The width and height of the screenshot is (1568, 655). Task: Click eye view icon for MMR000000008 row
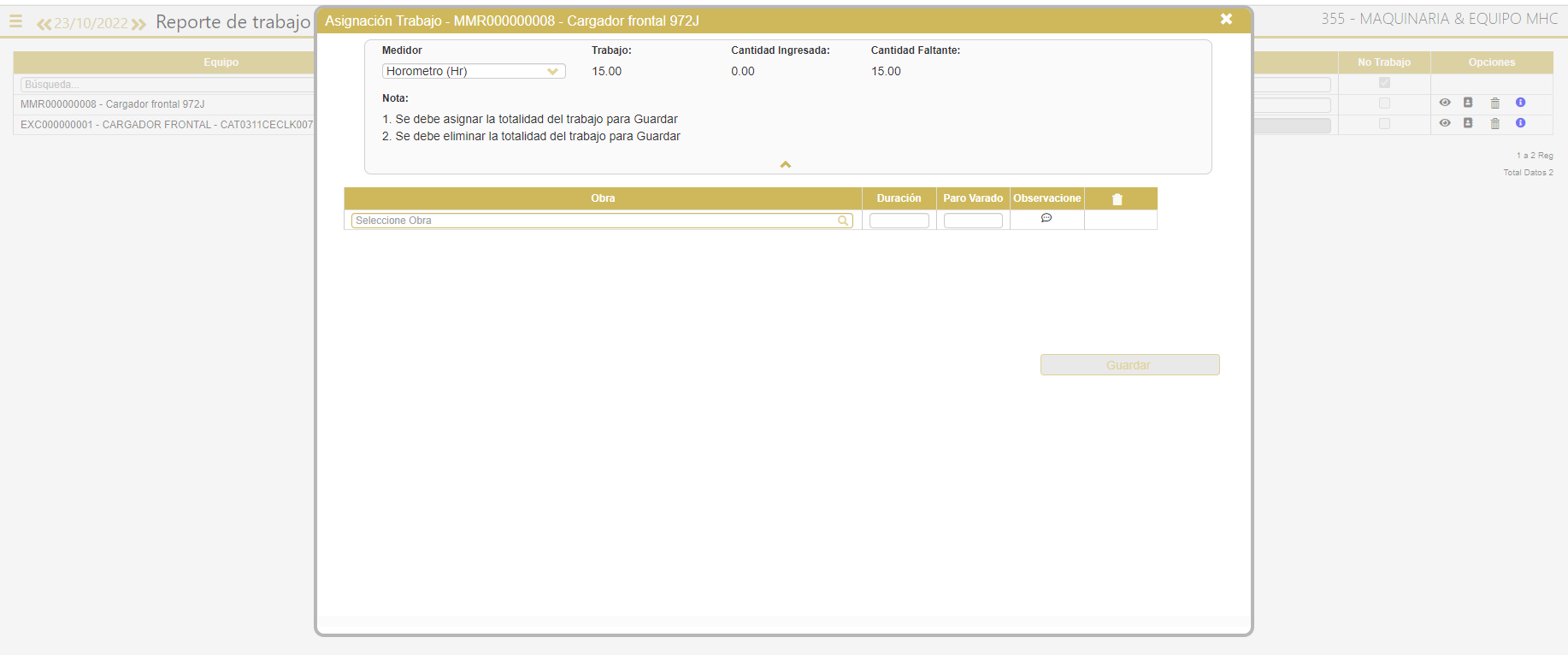pyautogui.click(x=1445, y=103)
